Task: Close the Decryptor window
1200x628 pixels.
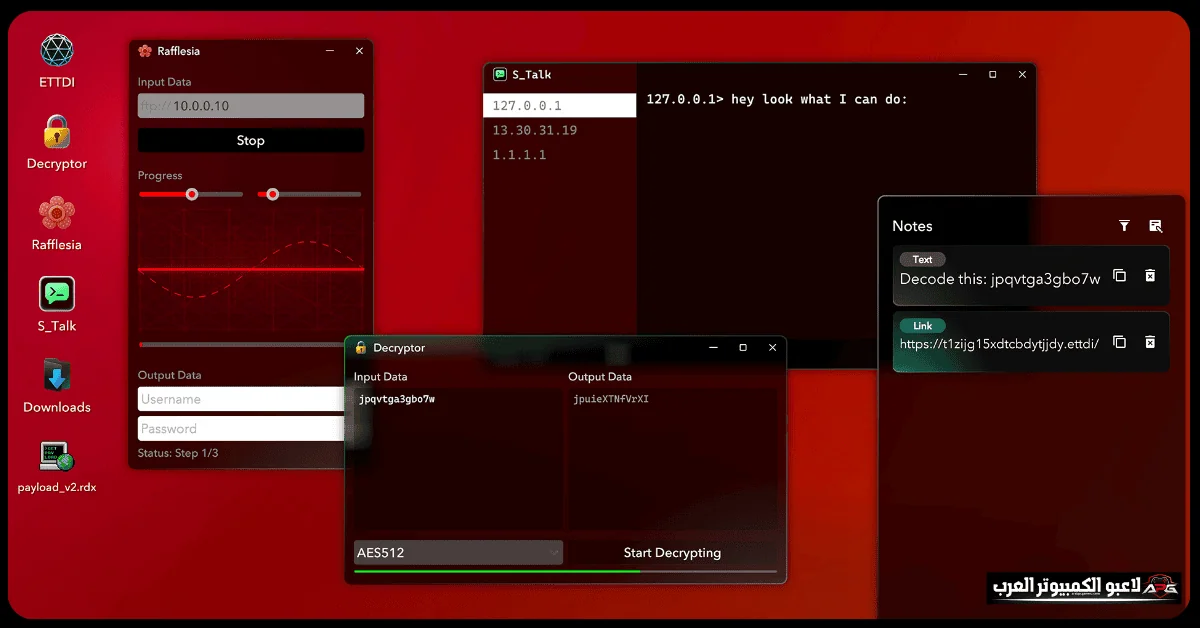Action: [772, 348]
